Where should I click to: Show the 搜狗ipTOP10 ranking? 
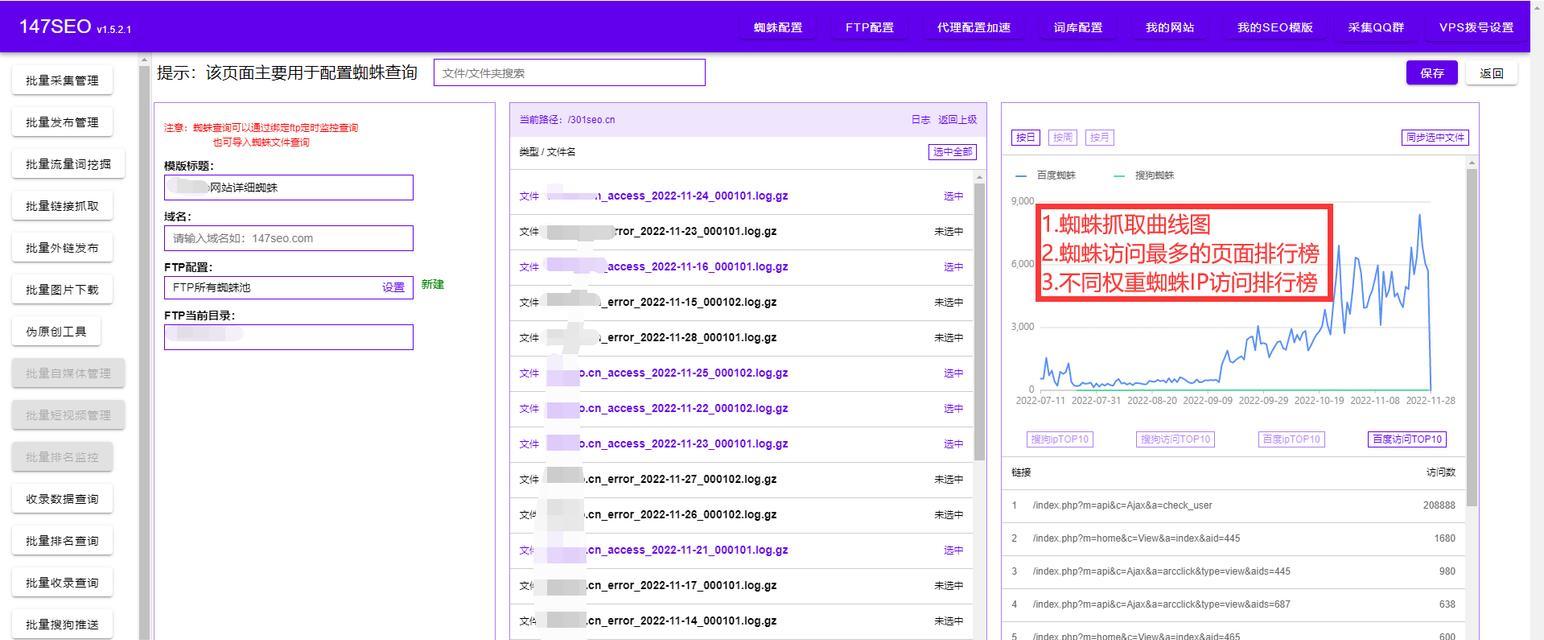click(x=1060, y=439)
